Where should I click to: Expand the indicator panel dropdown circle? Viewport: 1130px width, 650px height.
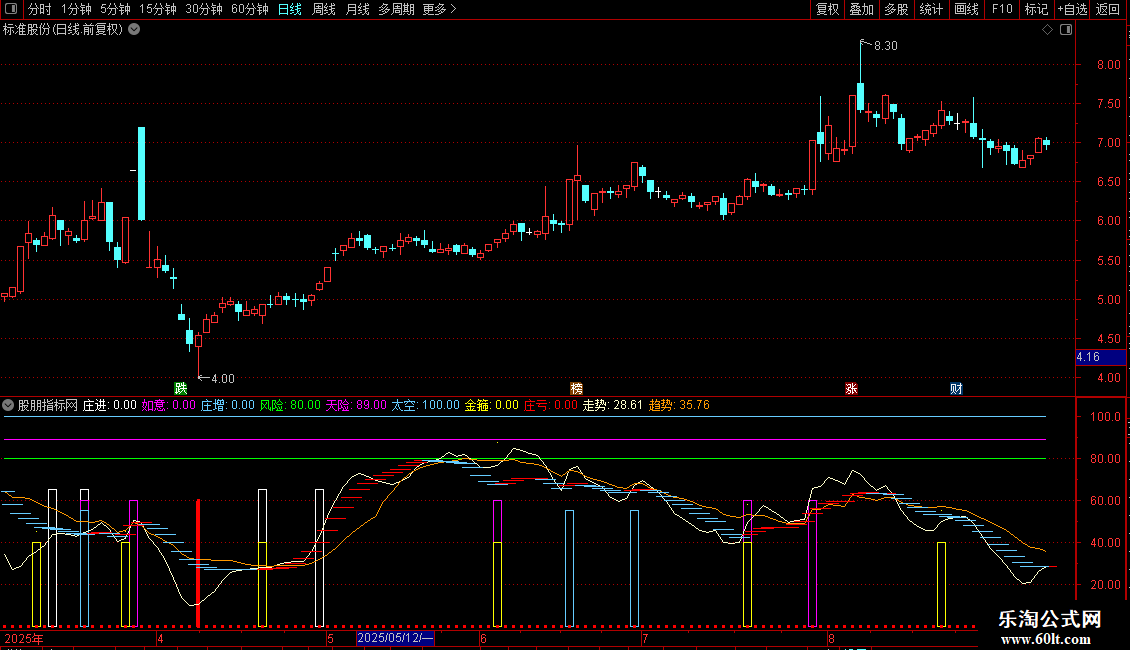8,405
